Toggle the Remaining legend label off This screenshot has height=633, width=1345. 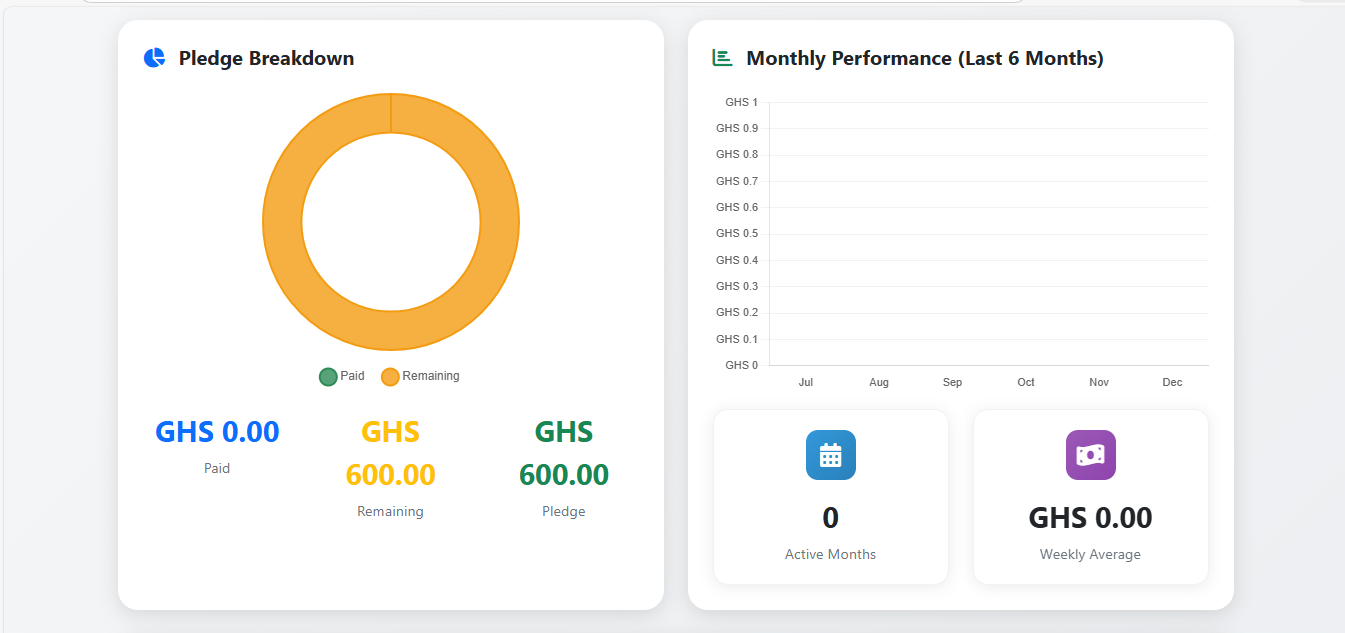click(x=431, y=376)
